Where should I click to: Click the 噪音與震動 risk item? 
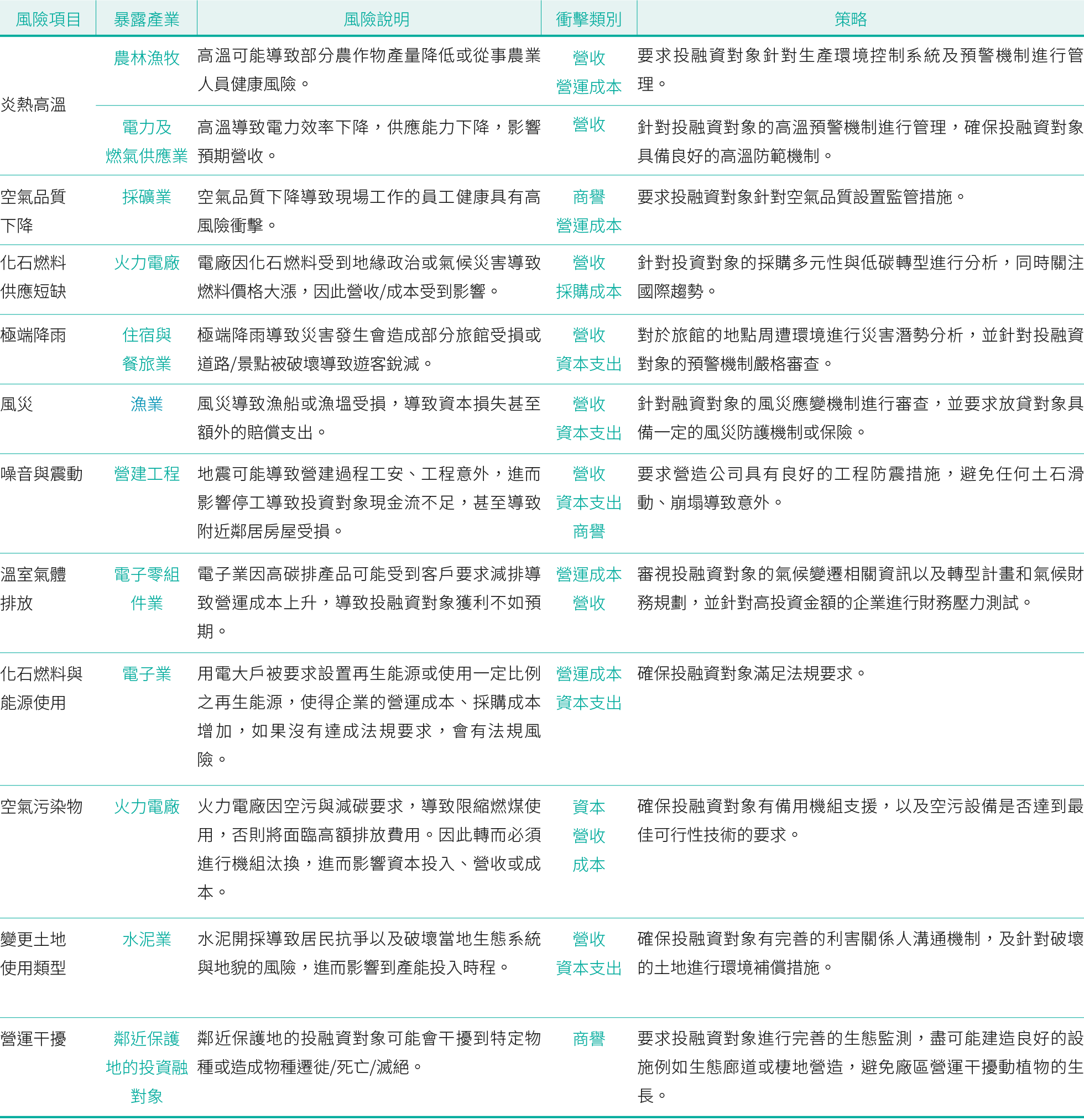coord(41,474)
